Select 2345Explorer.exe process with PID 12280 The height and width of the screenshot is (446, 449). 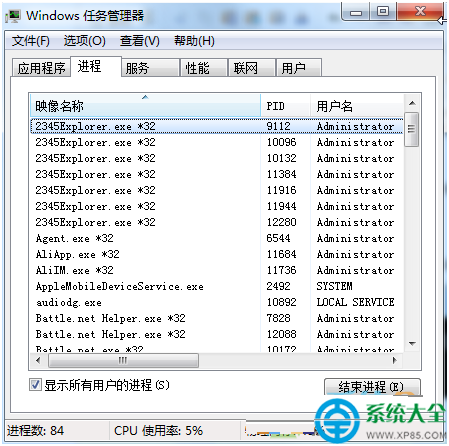(217, 222)
